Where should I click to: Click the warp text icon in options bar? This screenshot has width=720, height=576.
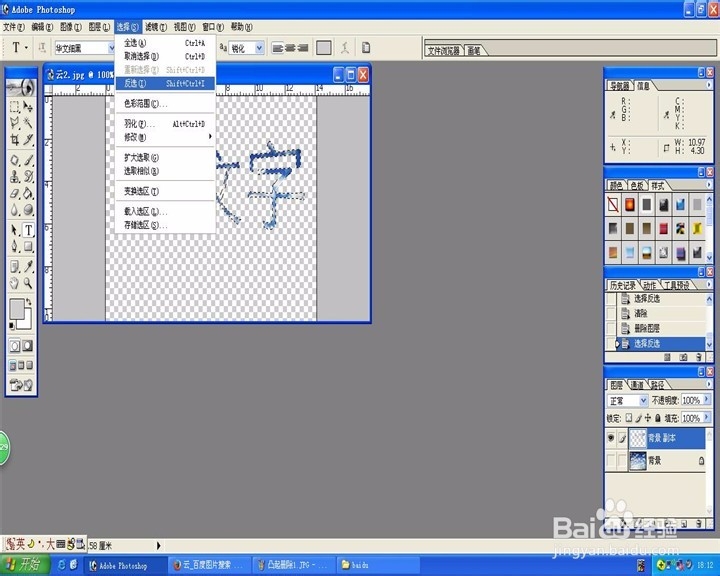345,48
